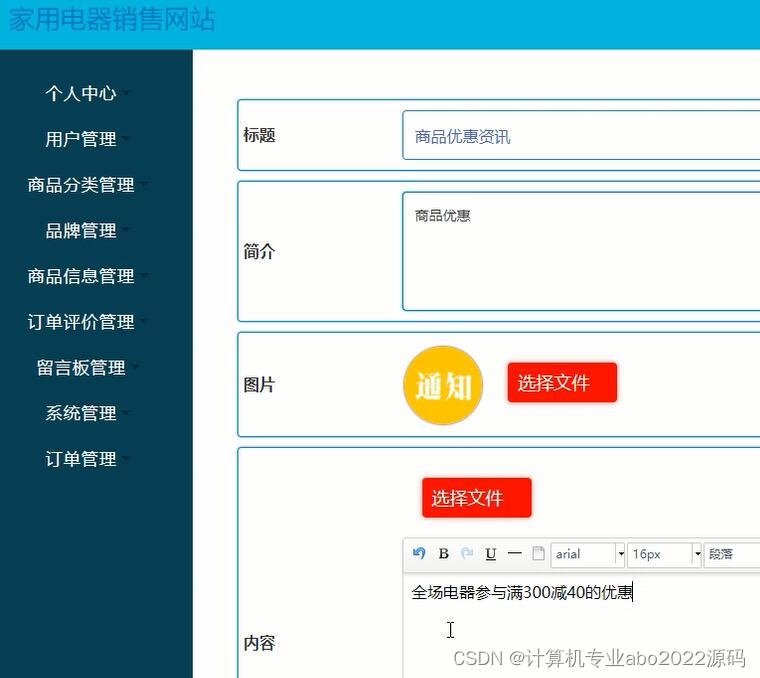Image resolution: width=760 pixels, height=678 pixels.
Task: Click into the 内容 rich text editor area
Action: point(581,625)
